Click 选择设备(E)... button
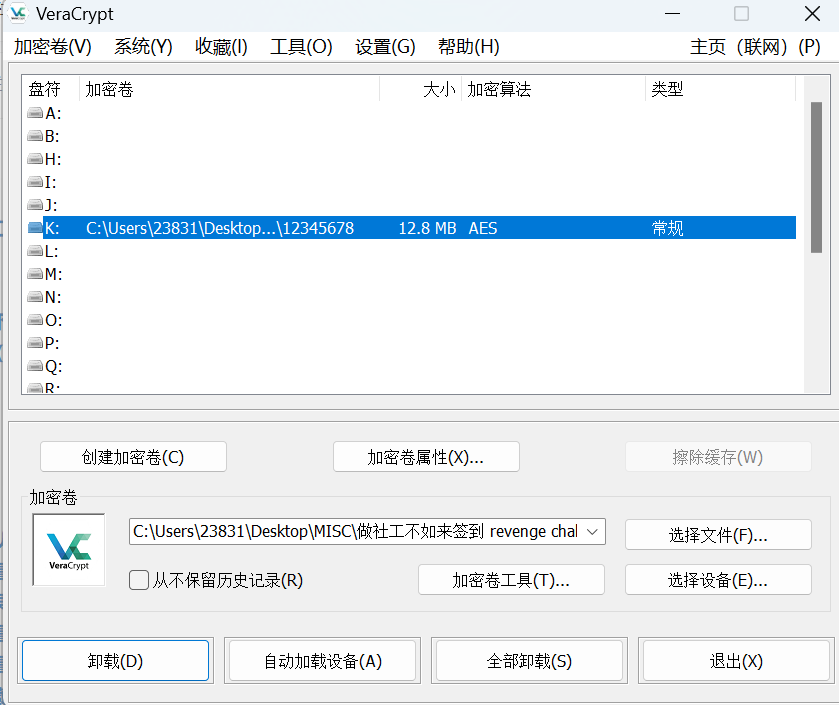 pyautogui.click(x=718, y=580)
